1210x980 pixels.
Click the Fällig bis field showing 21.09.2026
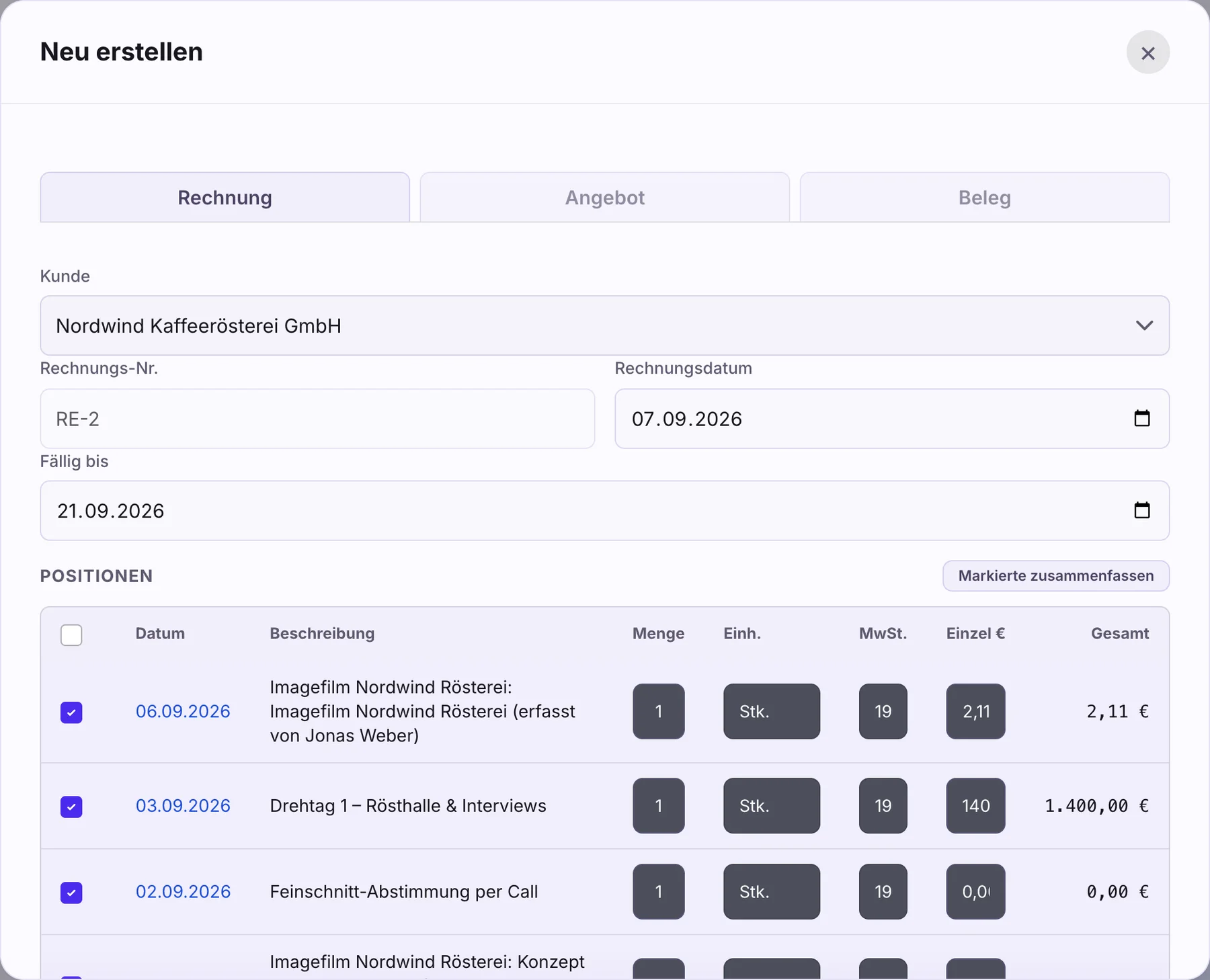[x=604, y=511]
